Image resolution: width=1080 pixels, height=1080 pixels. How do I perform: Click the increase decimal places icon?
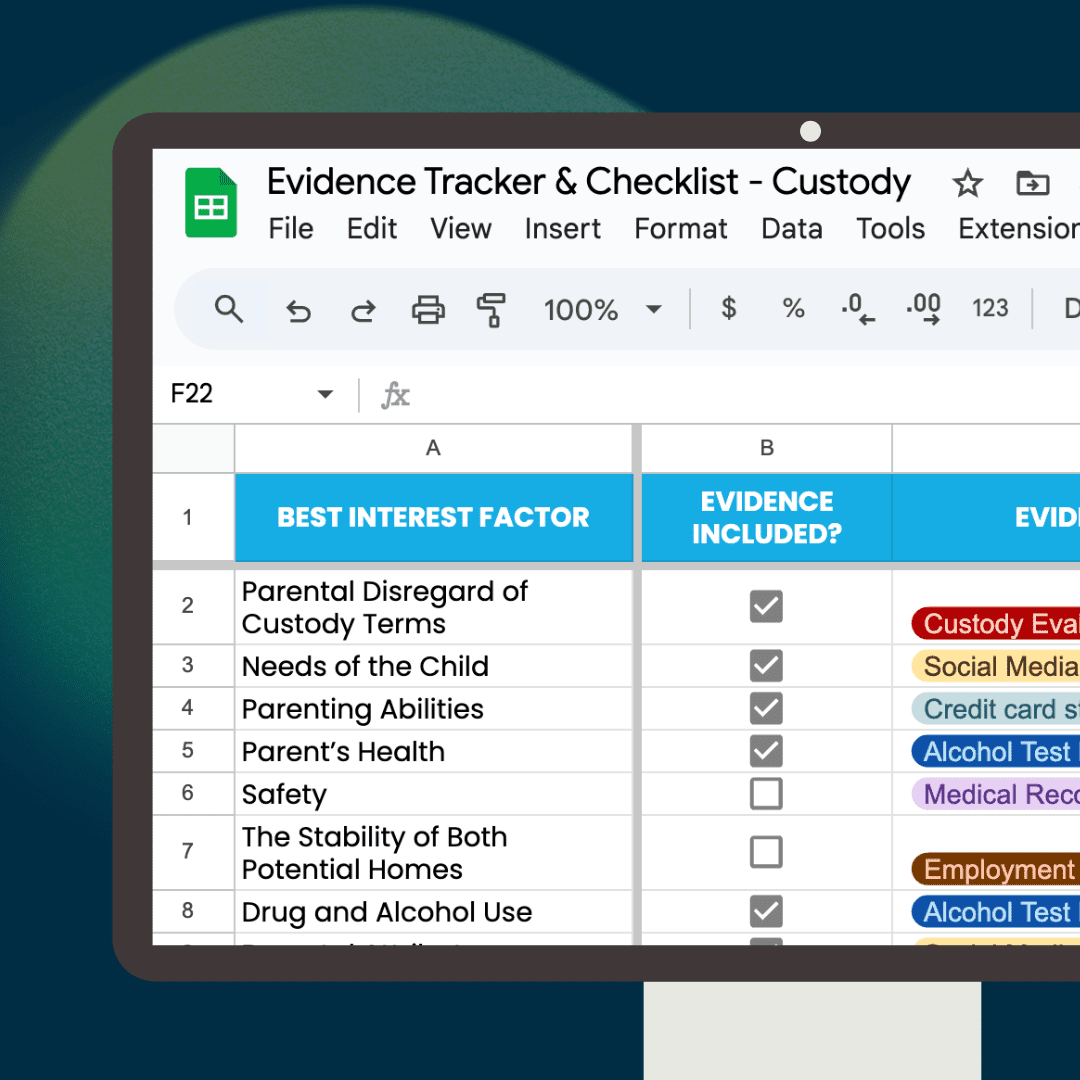[922, 310]
